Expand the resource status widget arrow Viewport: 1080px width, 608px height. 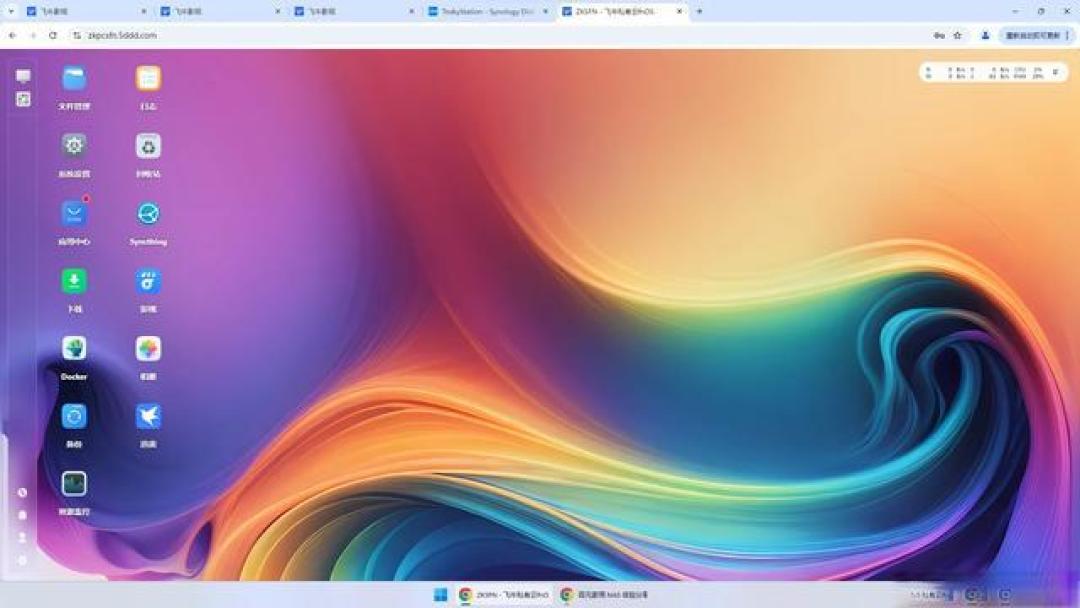tap(1055, 72)
